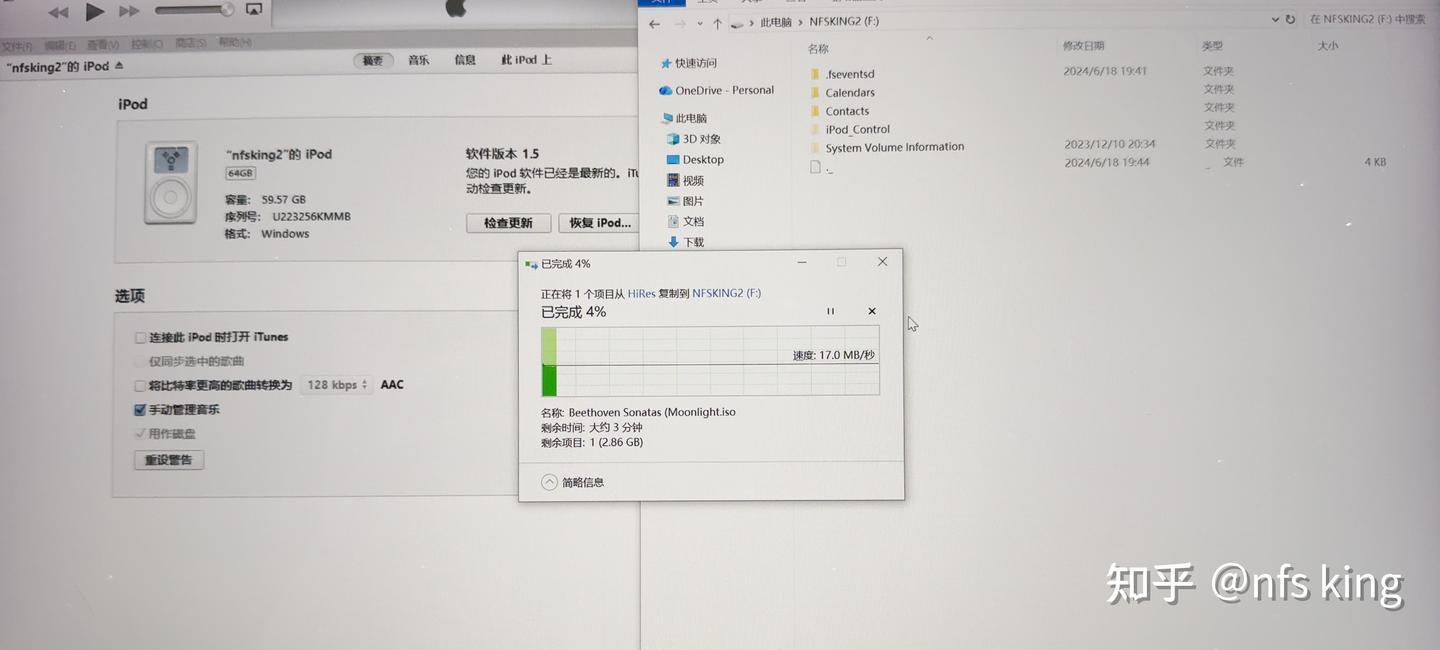The height and width of the screenshot is (650, 1440).
Task: Select 此电脑 in Explorer sidebar
Action: pos(683,118)
